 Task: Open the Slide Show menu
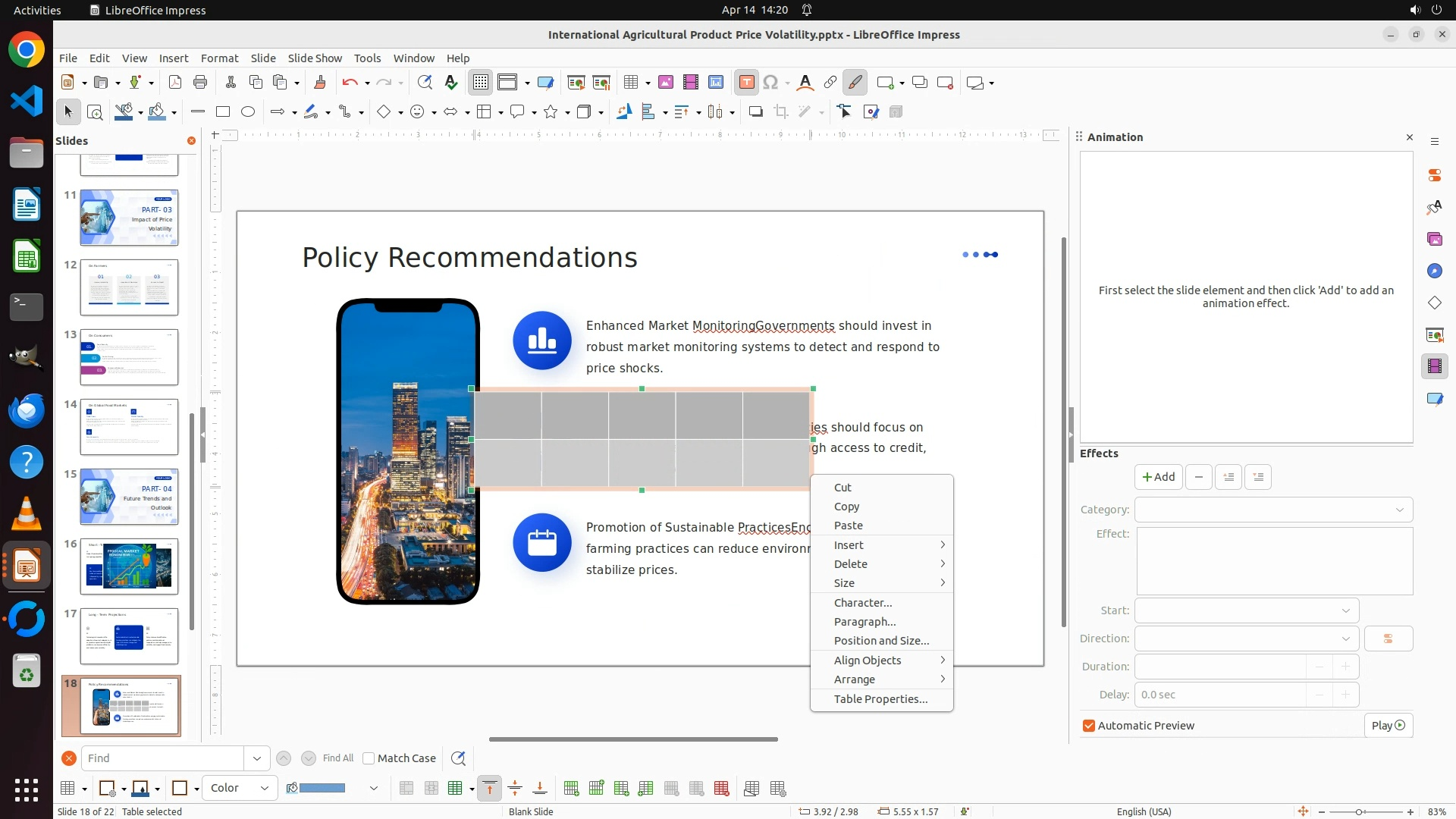click(x=315, y=58)
